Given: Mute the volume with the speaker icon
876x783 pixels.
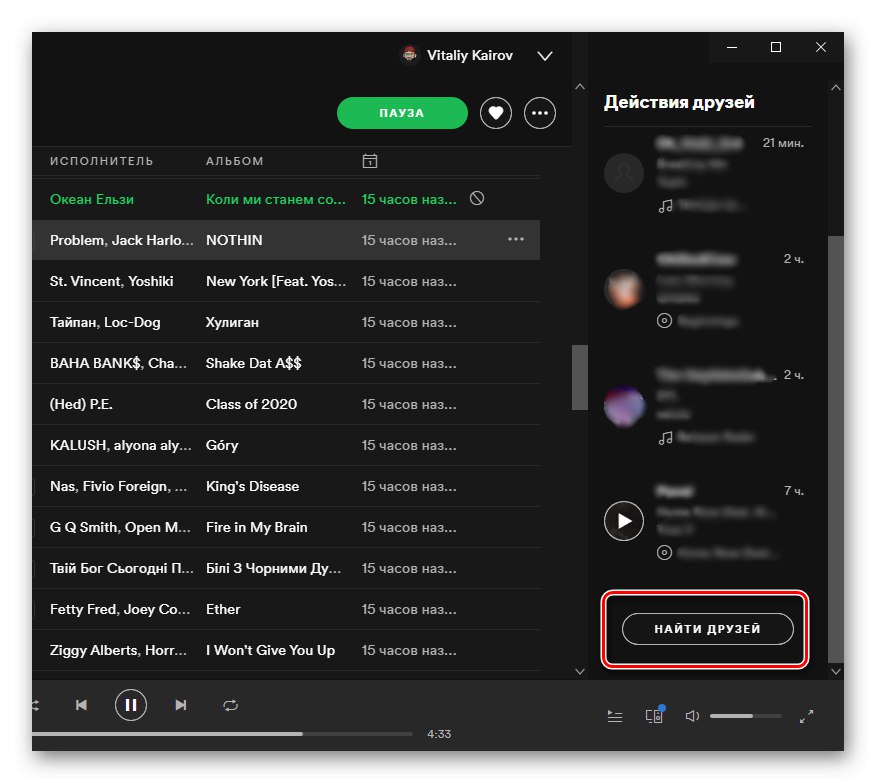Looking at the screenshot, I should 692,716.
